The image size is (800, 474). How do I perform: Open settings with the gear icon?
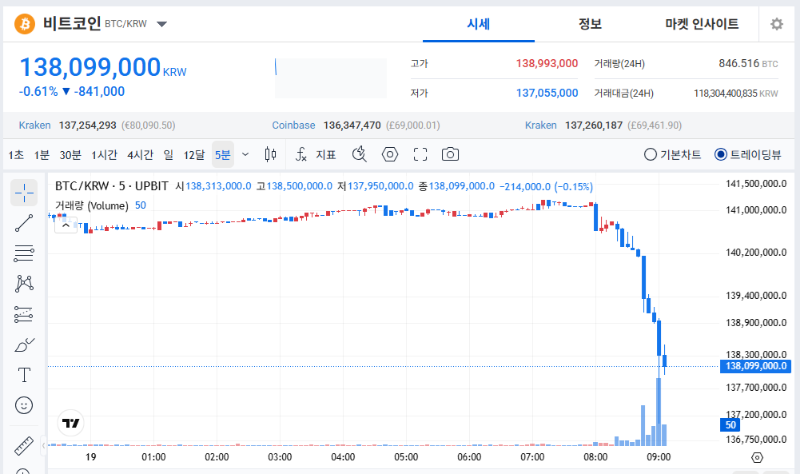coord(776,24)
